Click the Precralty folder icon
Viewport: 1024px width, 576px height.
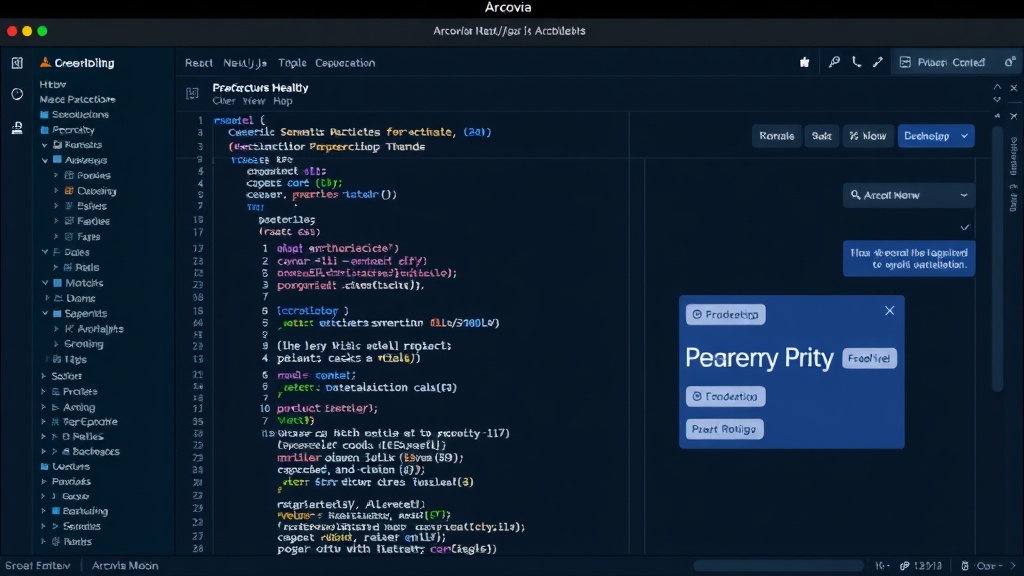(44, 130)
